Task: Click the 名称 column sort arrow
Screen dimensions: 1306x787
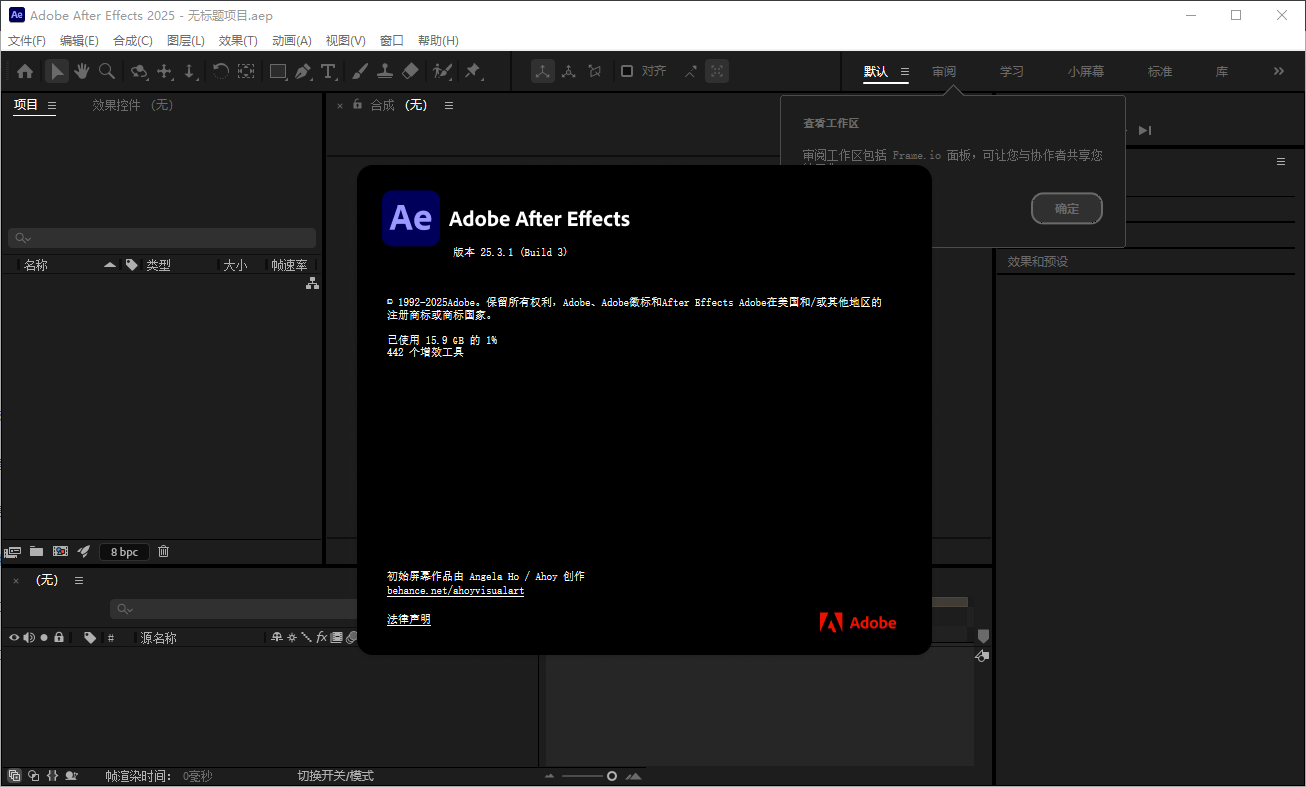Action: [x=110, y=265]
